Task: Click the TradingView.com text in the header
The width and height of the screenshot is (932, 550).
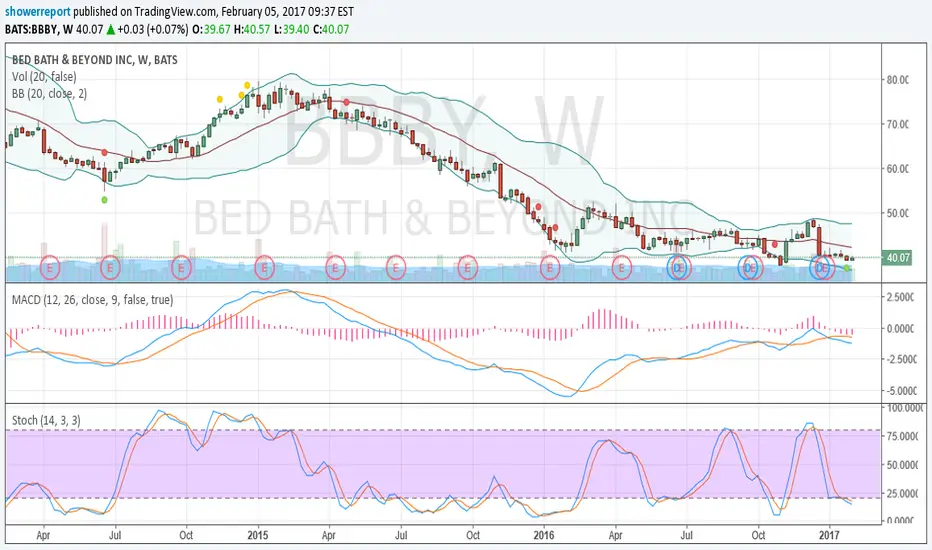Action: tap(177, 11)
